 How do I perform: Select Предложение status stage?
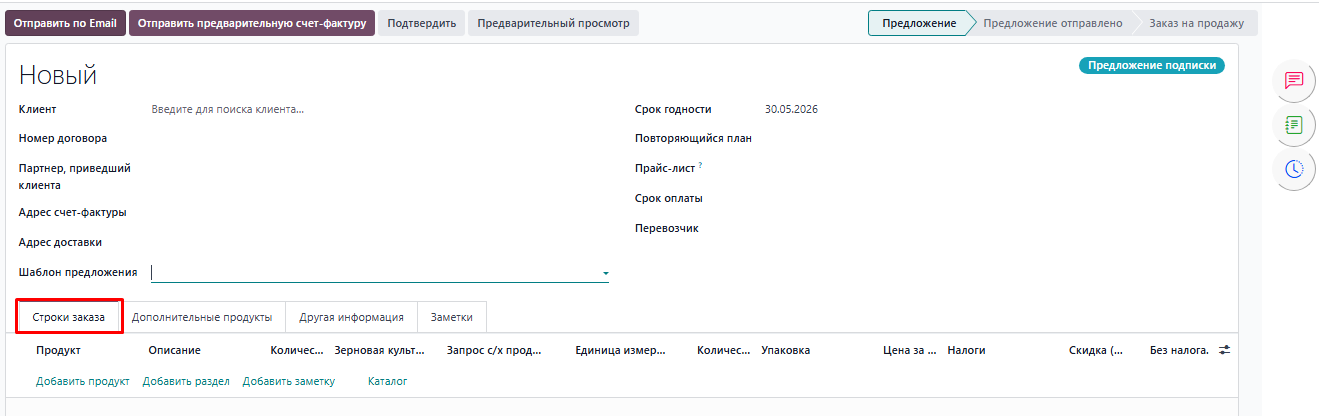coord(919,23)
